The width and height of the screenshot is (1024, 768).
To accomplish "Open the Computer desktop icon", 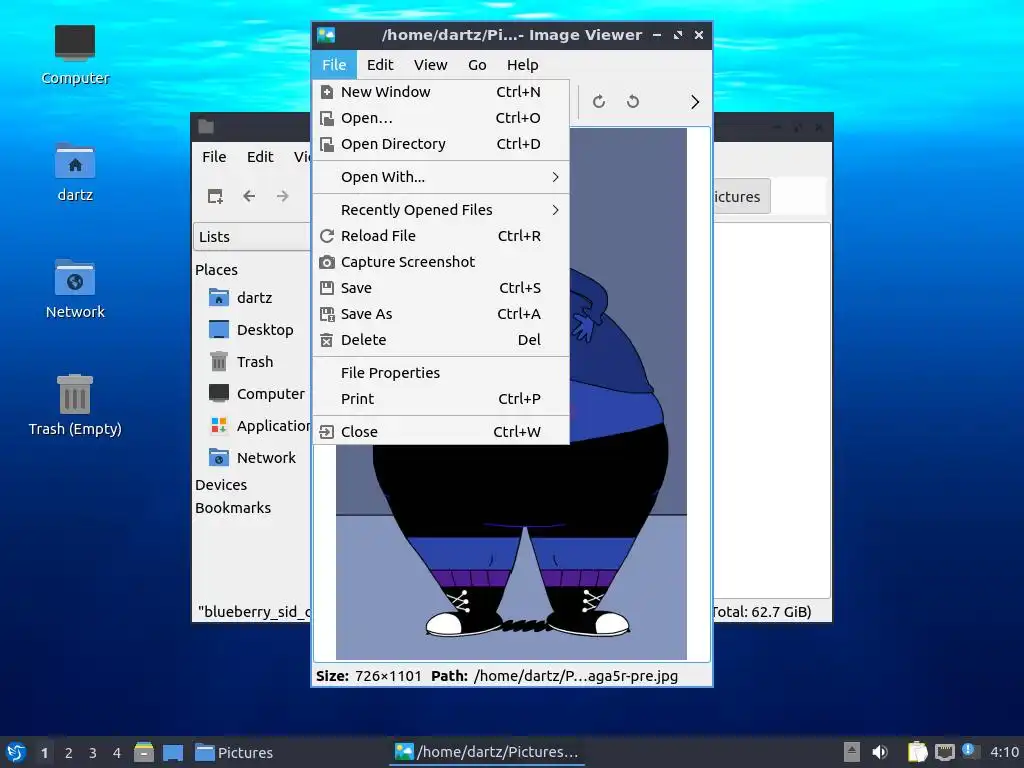I will [74, 56].
